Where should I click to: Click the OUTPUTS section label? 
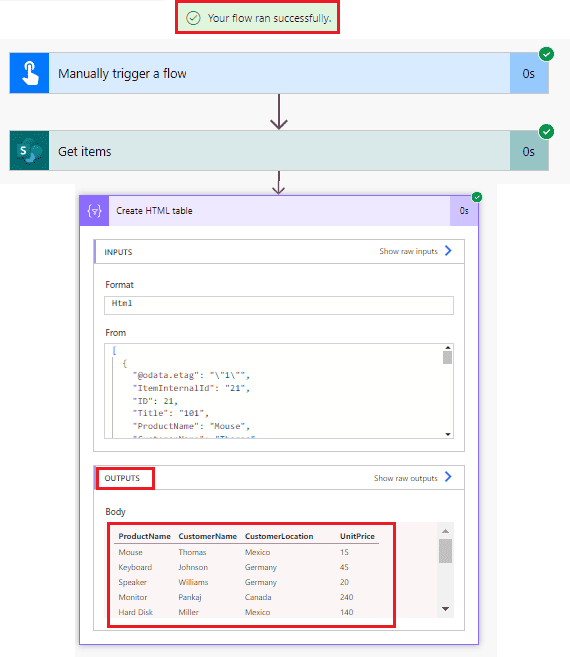click(x=122, y=478)
